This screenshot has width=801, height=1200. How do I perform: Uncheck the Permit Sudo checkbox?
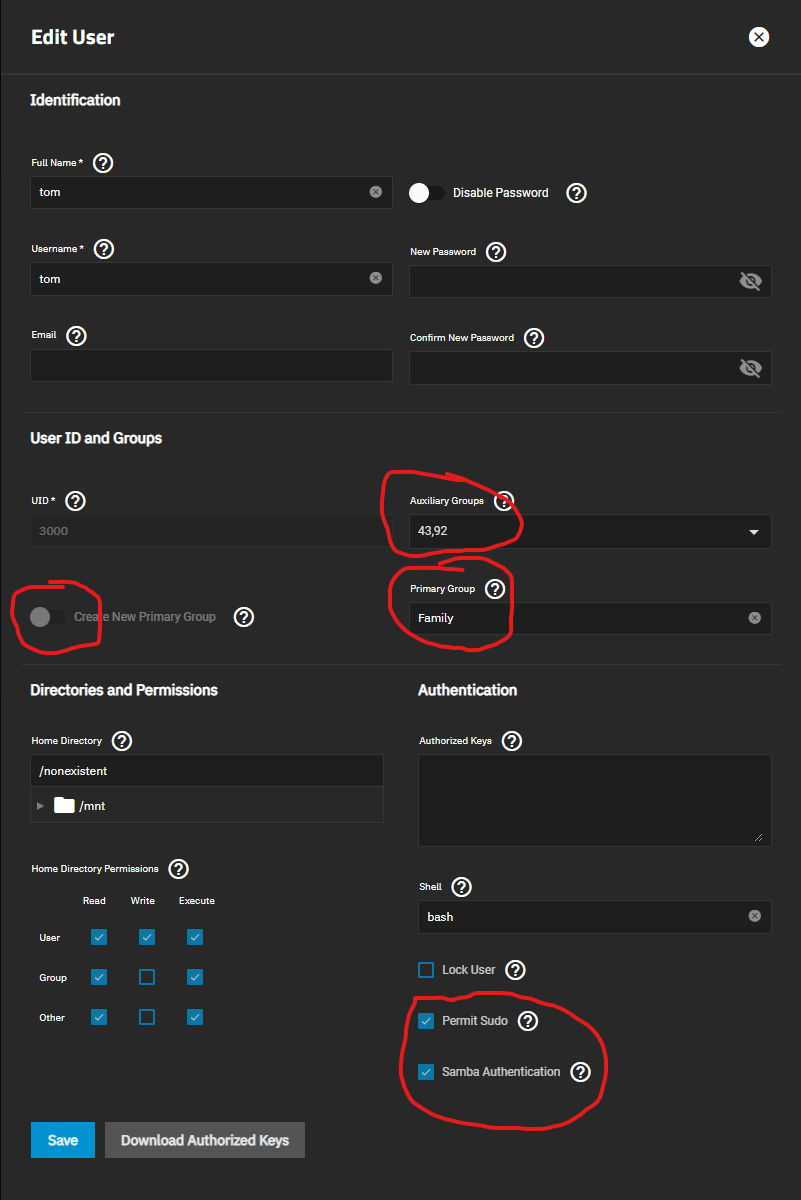point(426,1021)
